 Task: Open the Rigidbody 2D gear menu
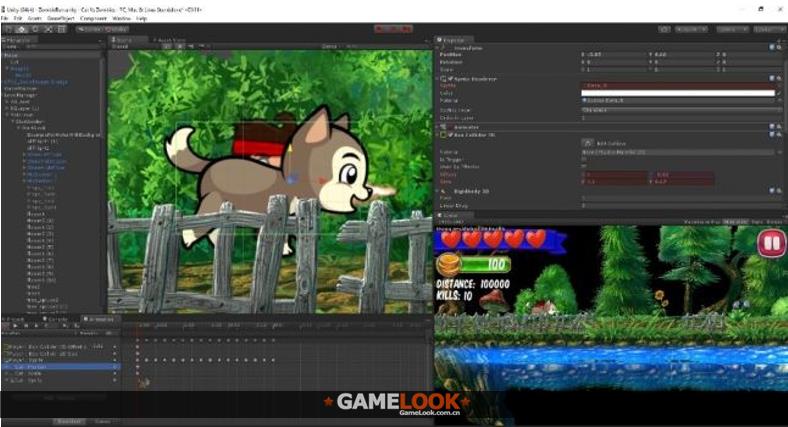[779, 191]
